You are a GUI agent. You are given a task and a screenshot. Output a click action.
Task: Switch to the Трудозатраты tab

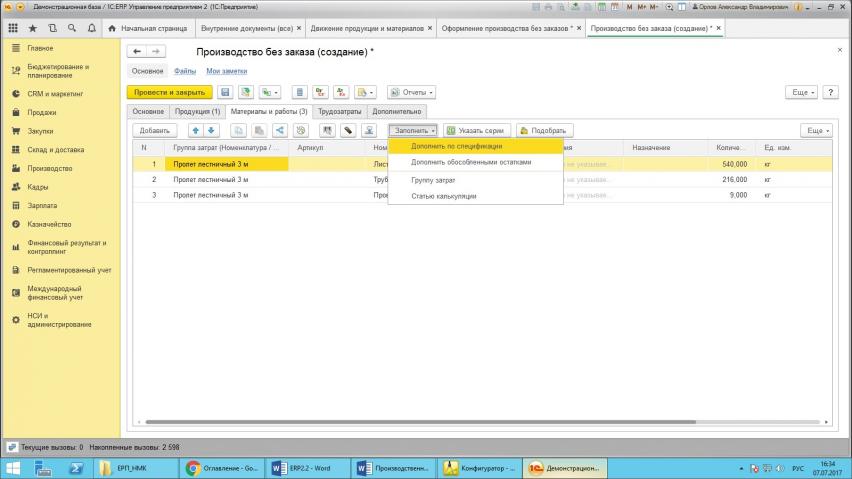click(339, 111)
